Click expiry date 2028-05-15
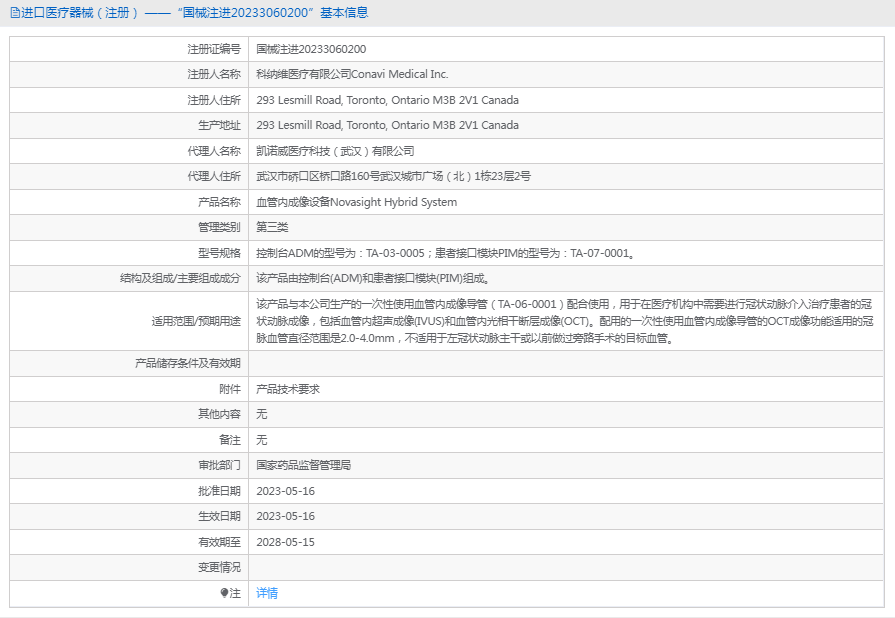895x618 pixels. point(285,542)
